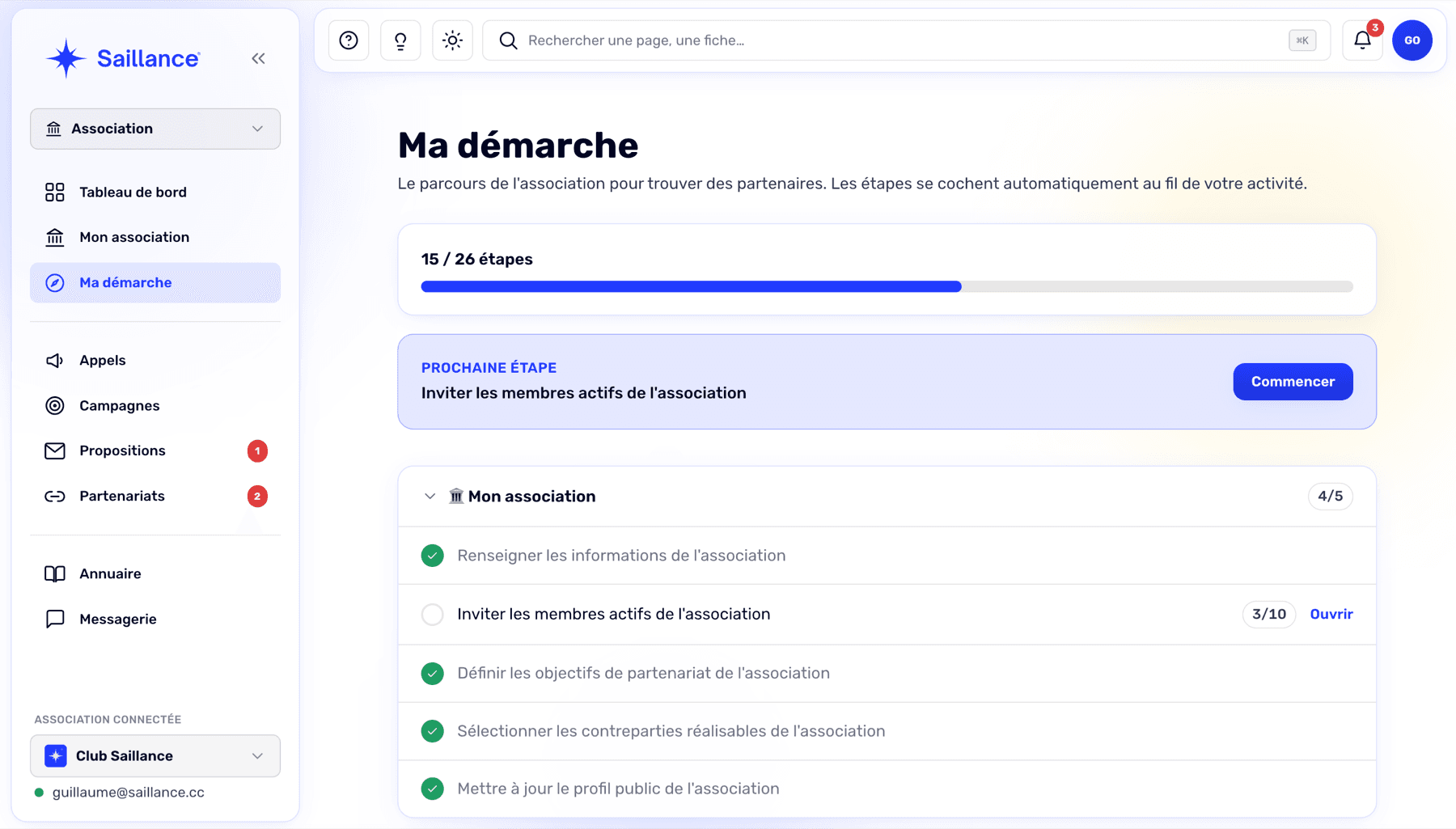The width and height of the screenshot is (1456, 829).
Task: Toggle the sun light-mode theme icon
Action: pos(452,40)
